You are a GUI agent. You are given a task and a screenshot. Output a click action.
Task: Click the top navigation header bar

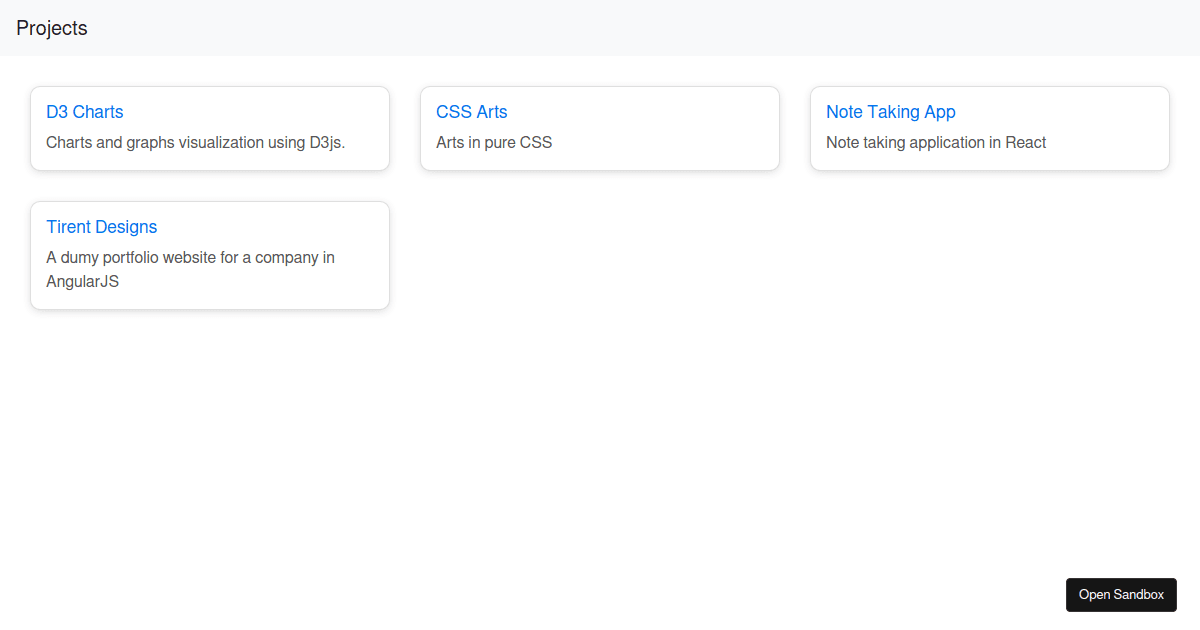600,28
